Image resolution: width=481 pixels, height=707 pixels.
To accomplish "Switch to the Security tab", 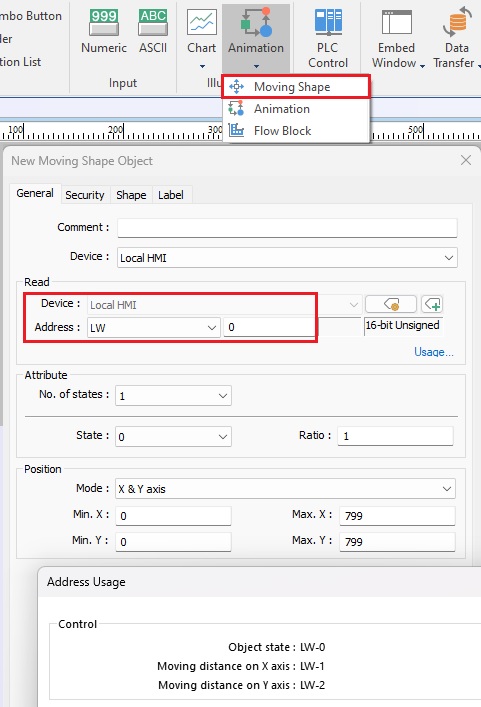I will tap(85, 195).
